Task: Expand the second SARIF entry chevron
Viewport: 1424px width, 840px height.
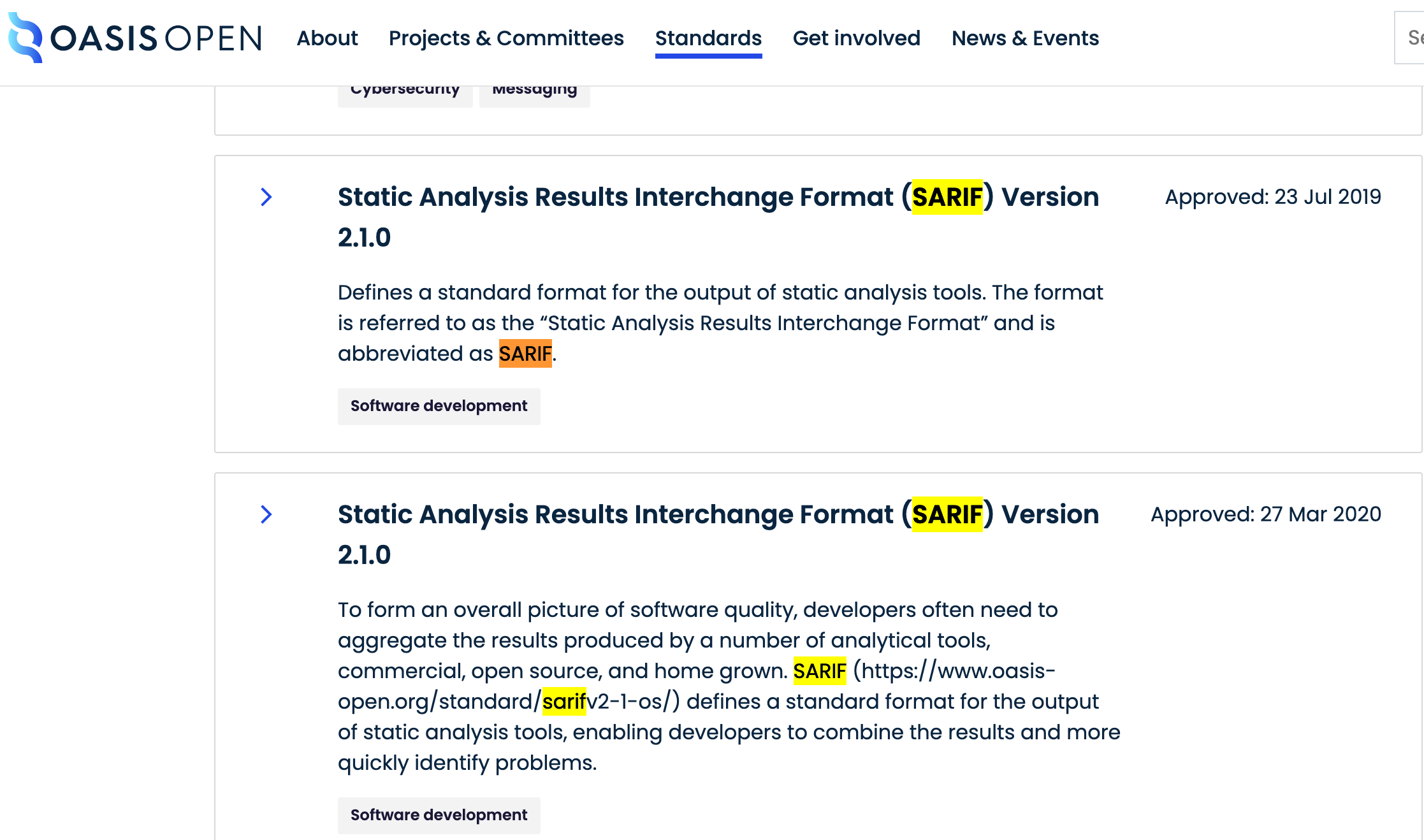Action: pos(266,514)
